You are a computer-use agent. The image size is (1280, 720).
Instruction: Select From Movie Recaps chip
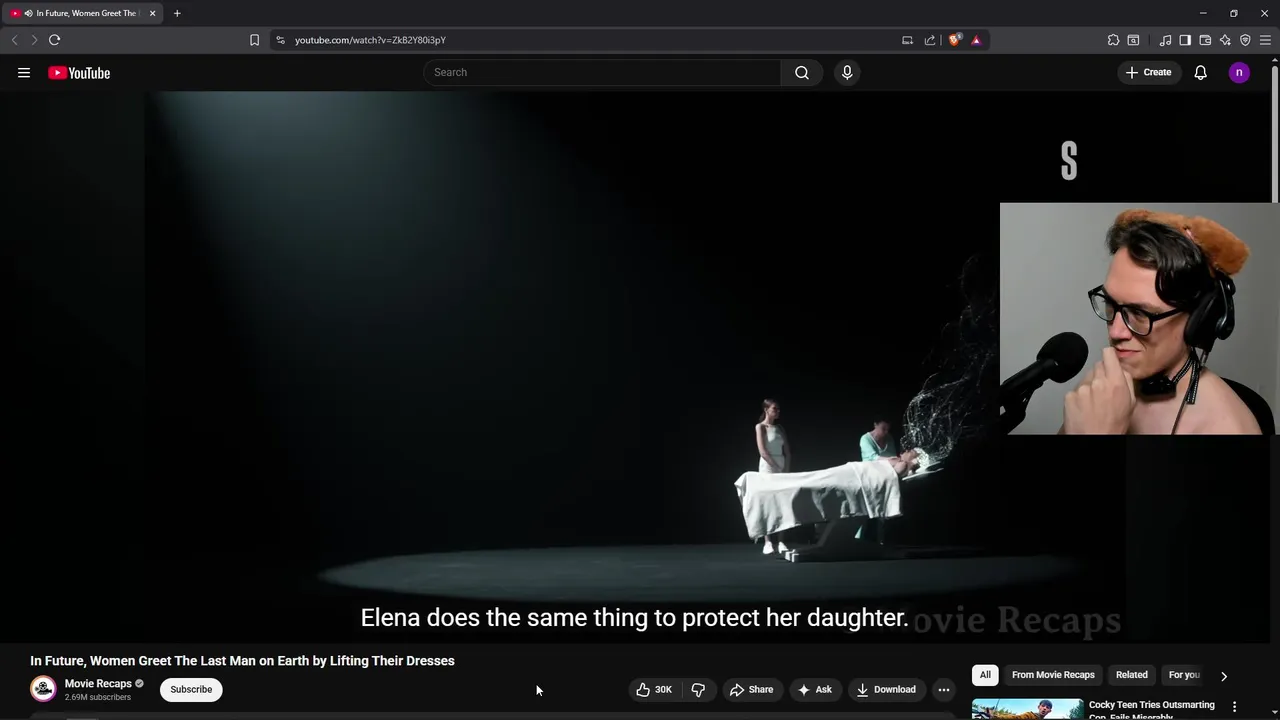tap(1053, 675)
